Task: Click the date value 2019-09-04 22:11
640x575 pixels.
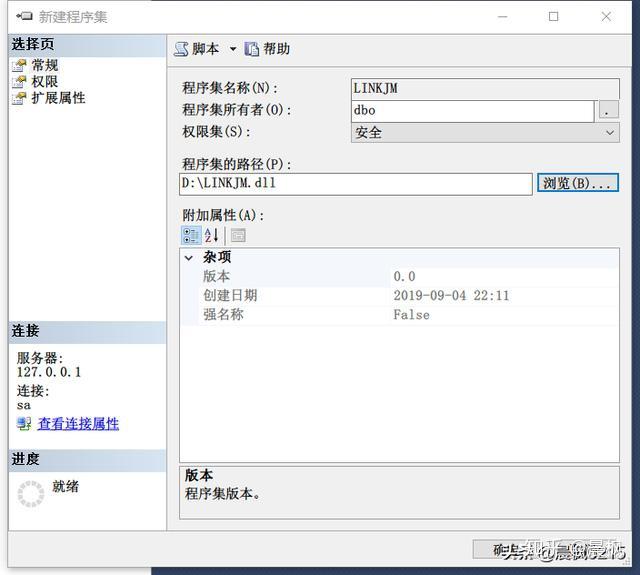Action: (451, 296)
